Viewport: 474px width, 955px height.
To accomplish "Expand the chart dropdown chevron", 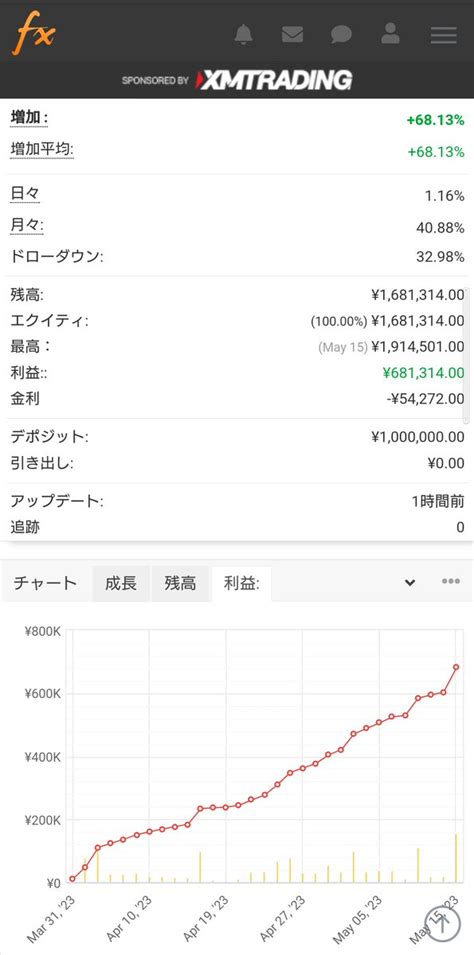I will pos(410,582).
